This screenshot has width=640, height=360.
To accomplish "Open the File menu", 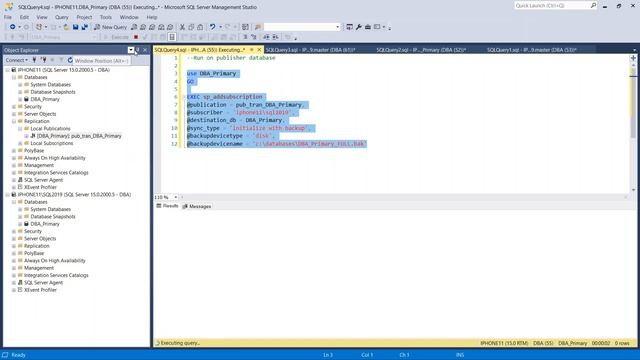I will 8,17.
